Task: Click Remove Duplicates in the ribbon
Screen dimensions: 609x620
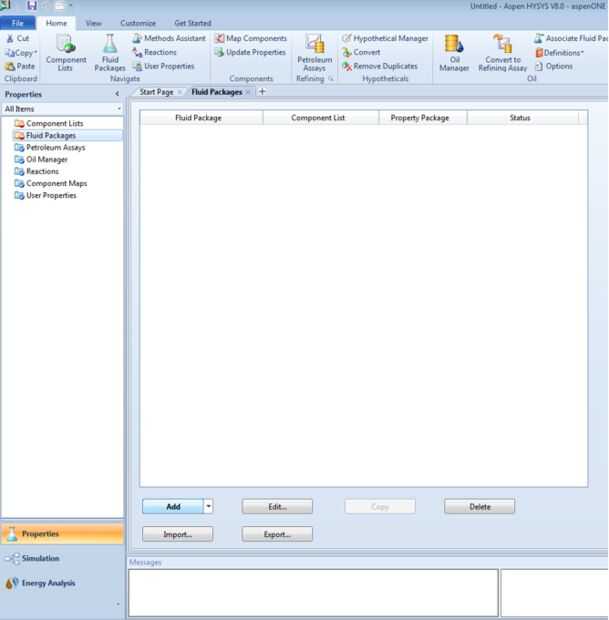Action: pos(380,66)
